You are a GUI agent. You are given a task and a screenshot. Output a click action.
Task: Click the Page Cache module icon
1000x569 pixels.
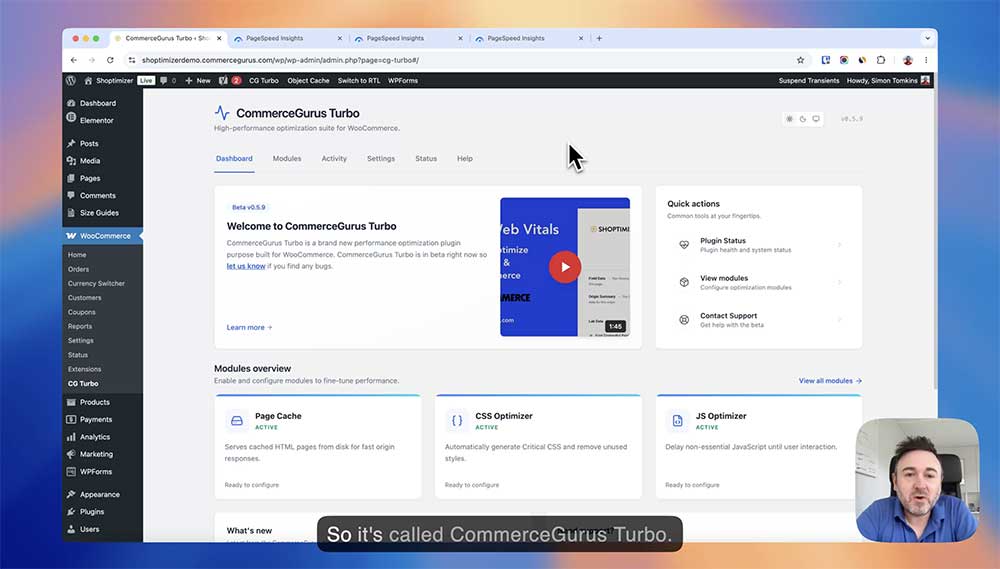237,421
